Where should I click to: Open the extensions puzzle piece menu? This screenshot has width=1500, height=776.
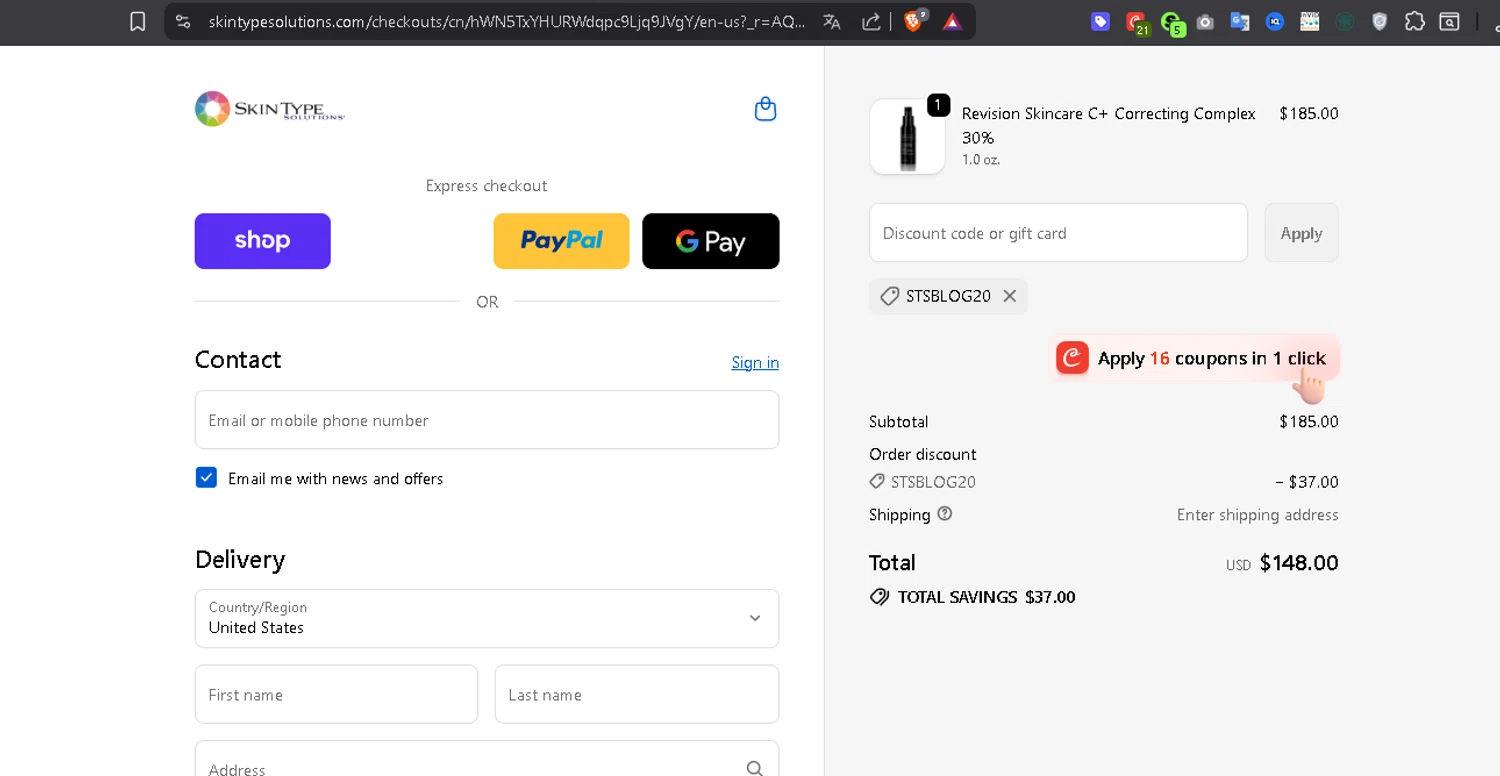(x=1414, y=22)
